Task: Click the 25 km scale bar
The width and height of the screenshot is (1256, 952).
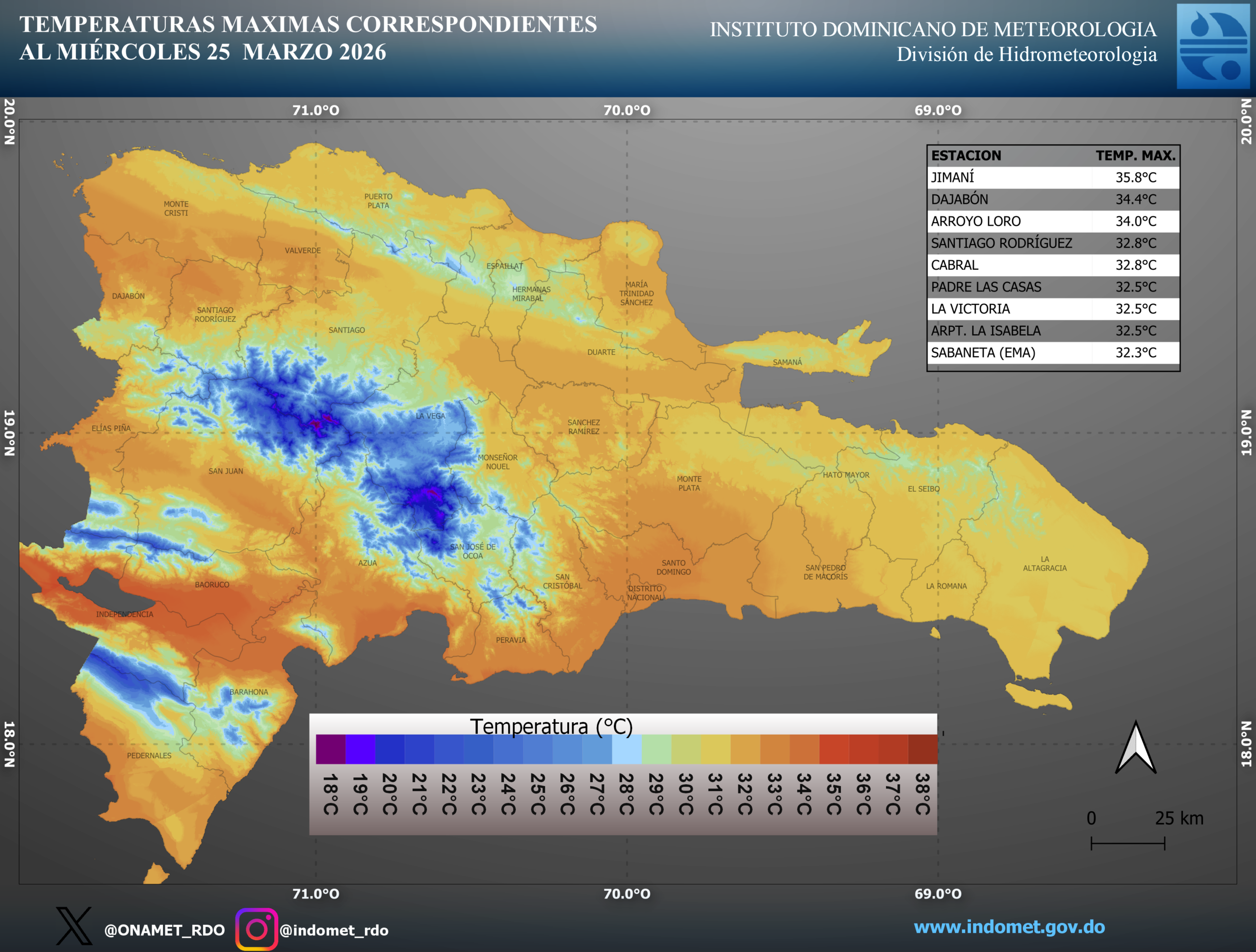Action: point(1127,844)
